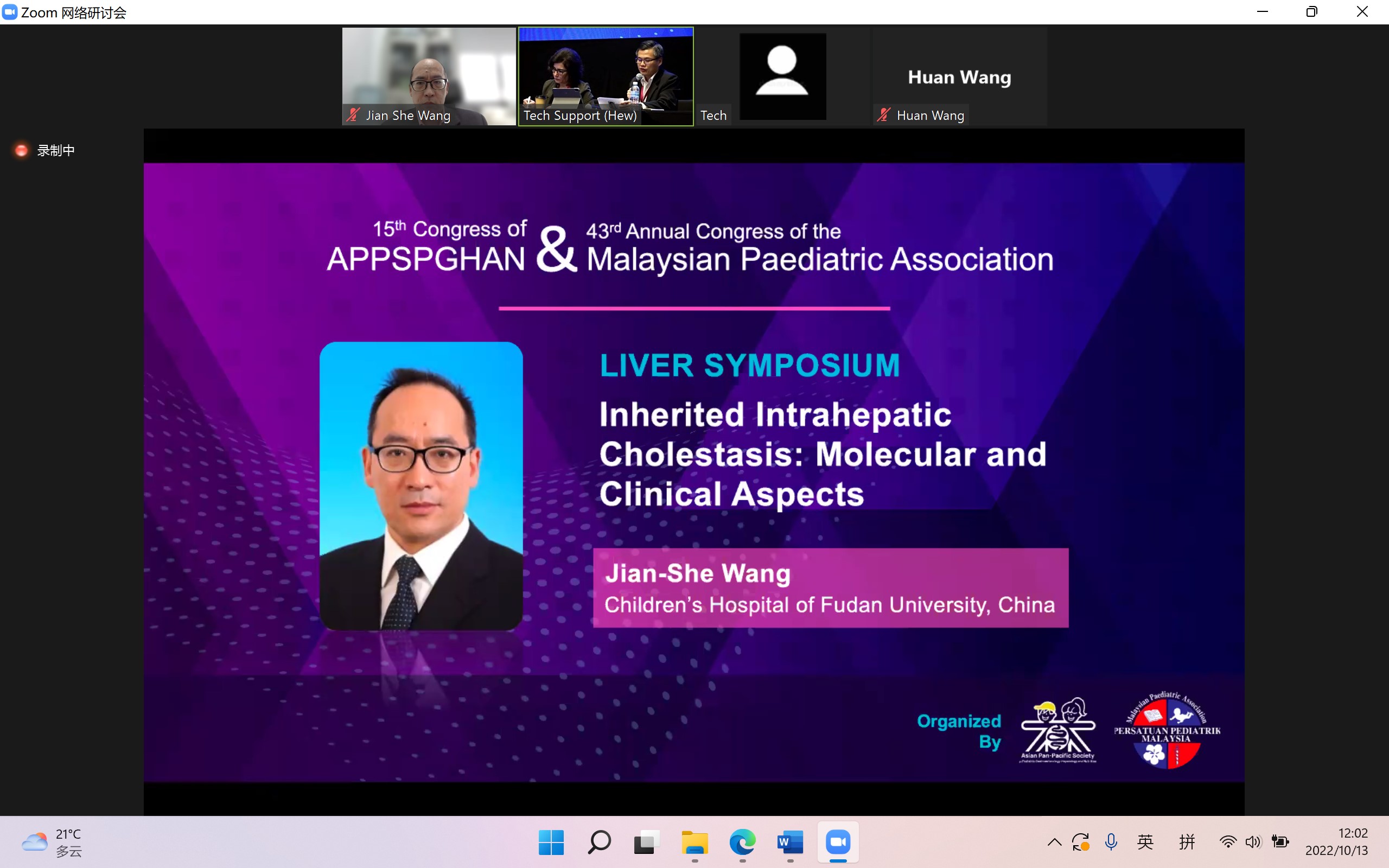Switch input language via 英 indicator
The height and width of the screenshot is (868, 1389).
point(1145,842)
